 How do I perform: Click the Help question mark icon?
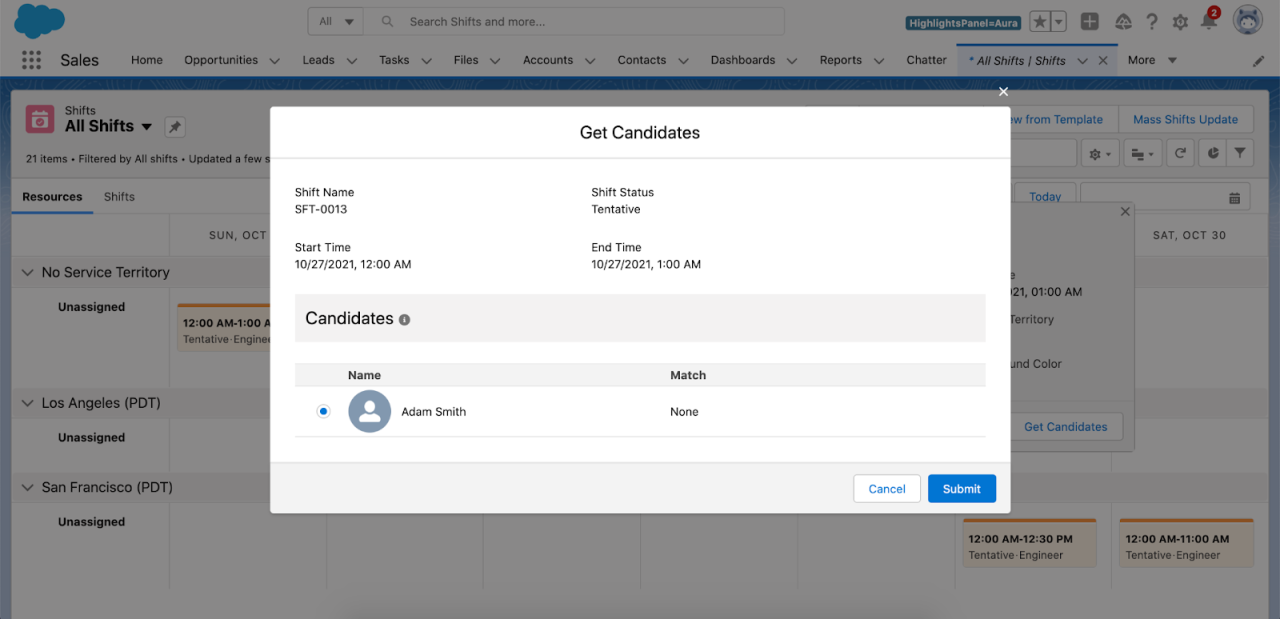(1152, 22)
